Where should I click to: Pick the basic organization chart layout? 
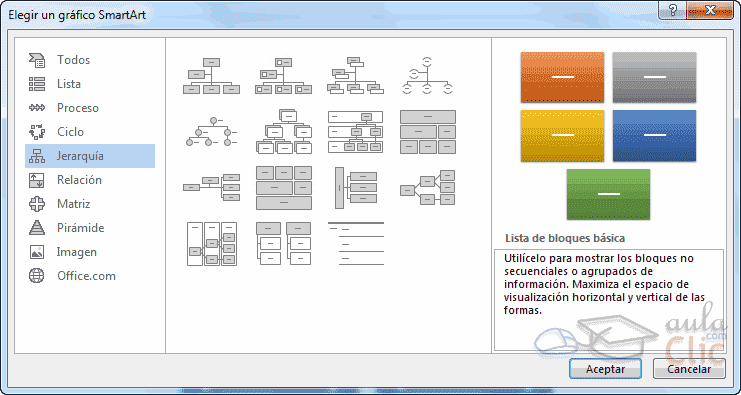pyautogui.click(x=211, y=76)
